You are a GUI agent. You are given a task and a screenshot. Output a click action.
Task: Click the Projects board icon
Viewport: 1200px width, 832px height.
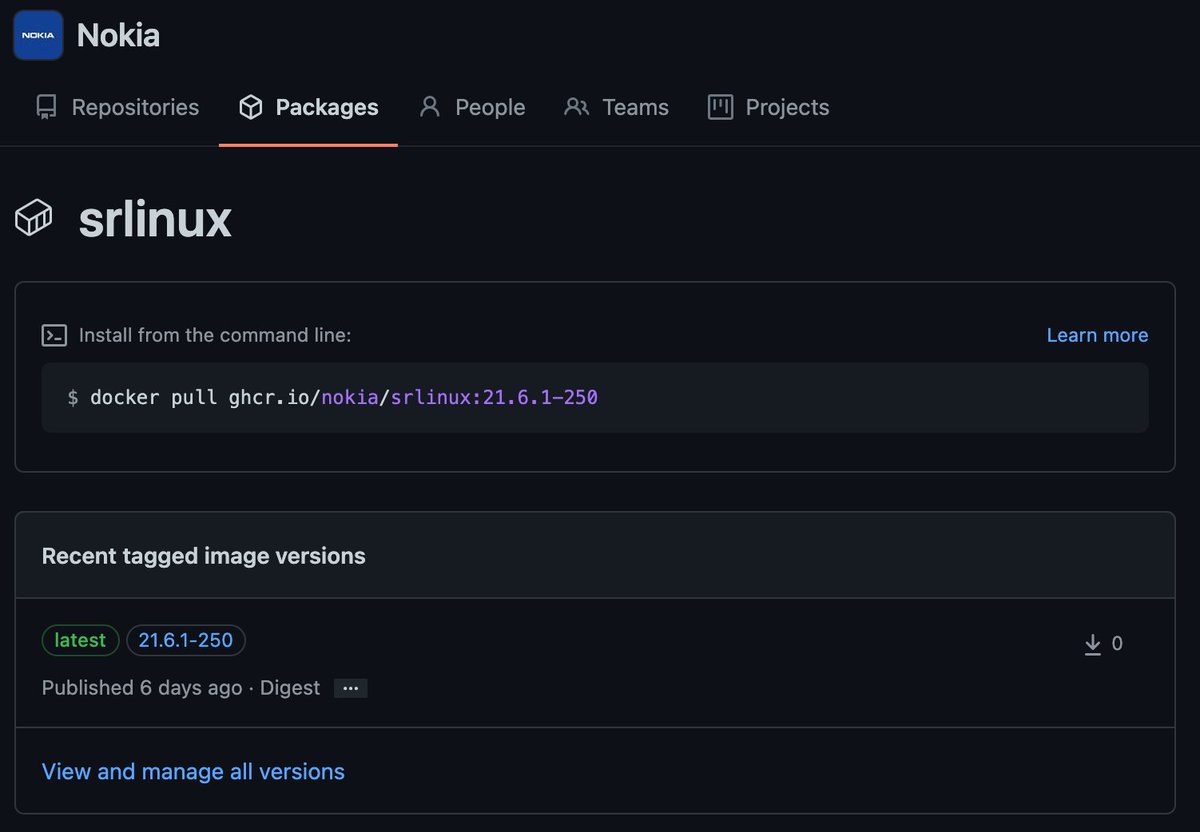point(719,106)
